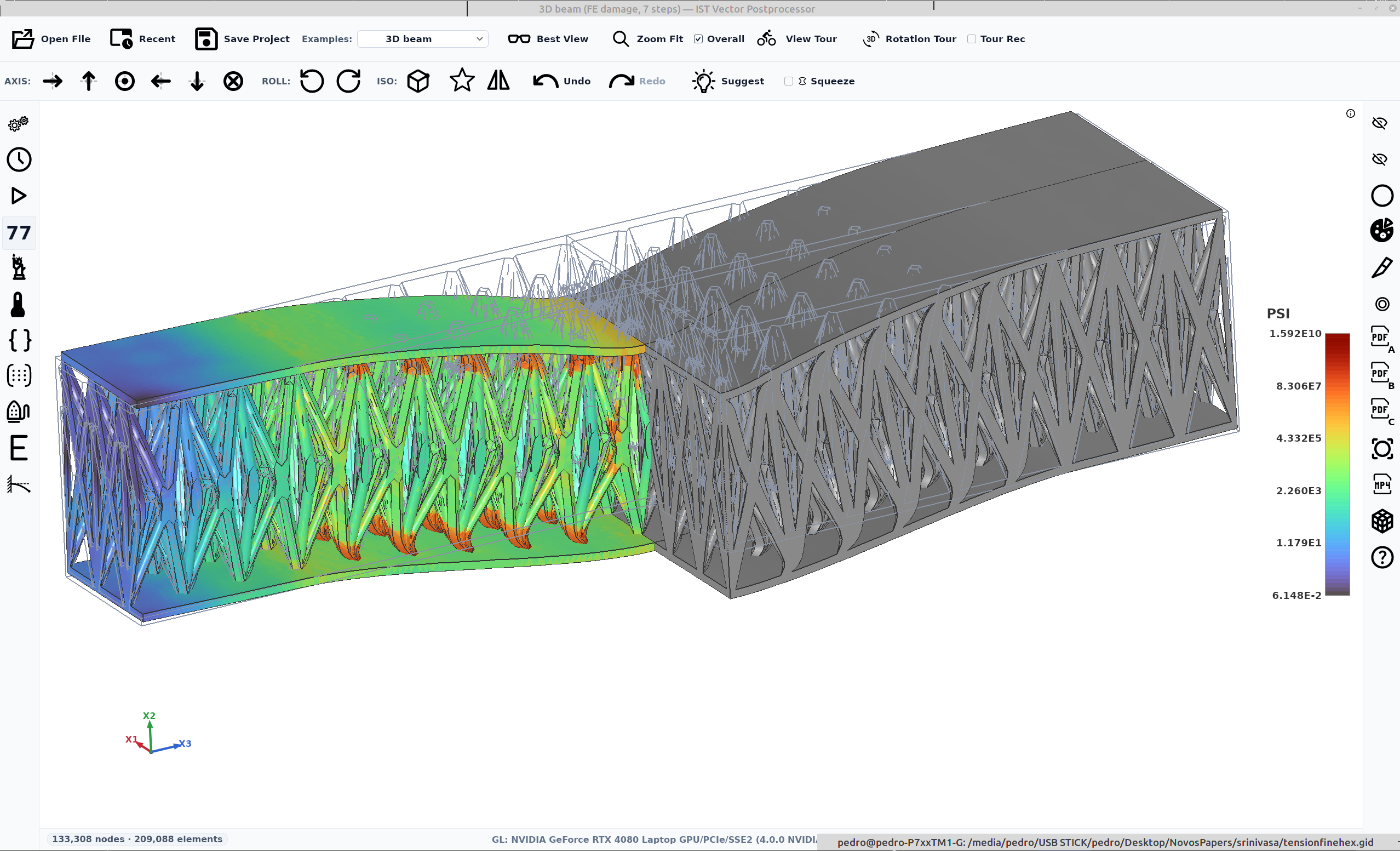
Task: Toggle the top eye visibility icon
Action: [1380, 123]
